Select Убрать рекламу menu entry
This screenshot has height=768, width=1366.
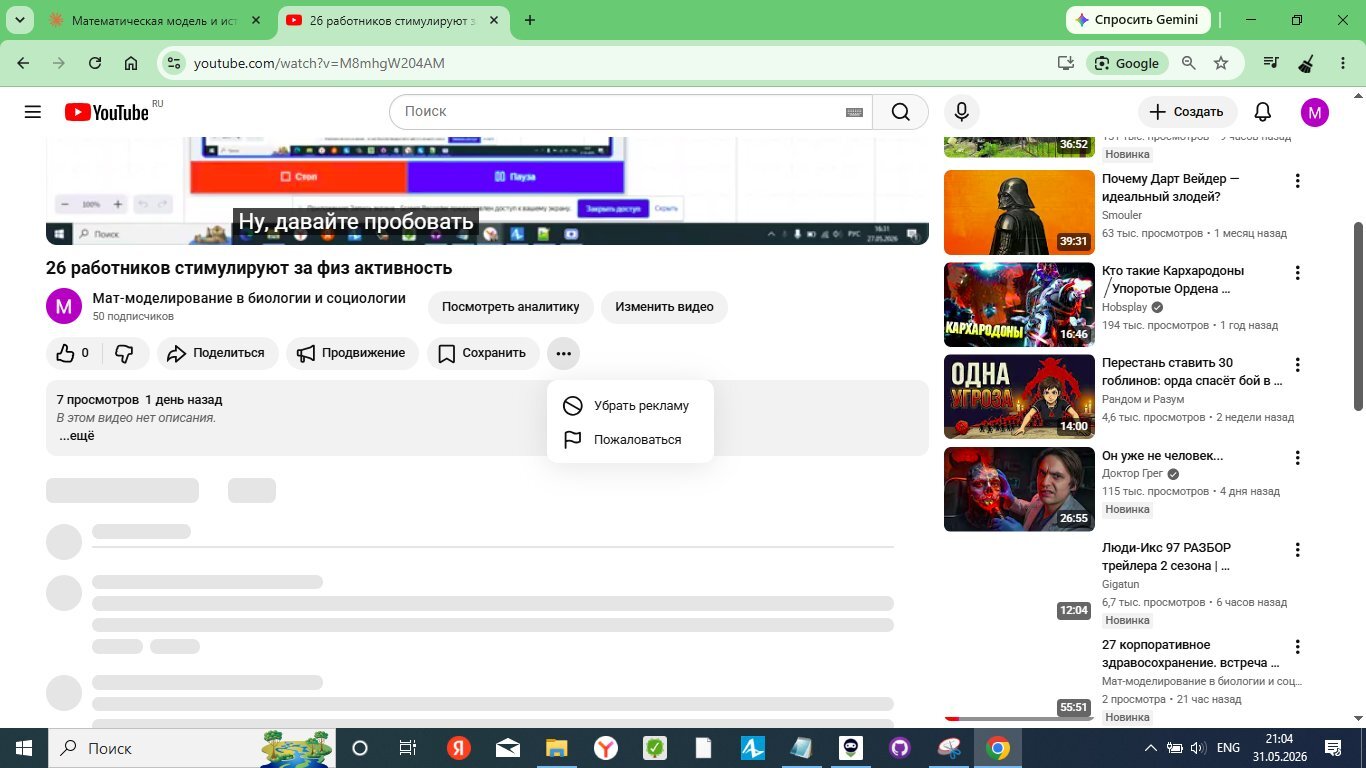pyautogui.click(x=630, y=406)
